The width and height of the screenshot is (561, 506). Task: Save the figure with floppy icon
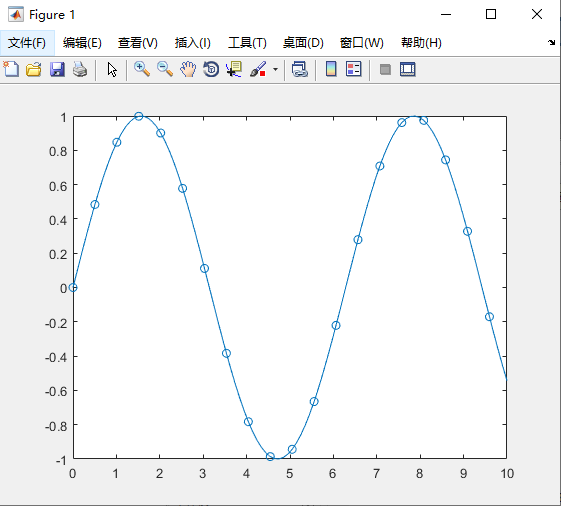pyautogui.click(x=57, y=69)
